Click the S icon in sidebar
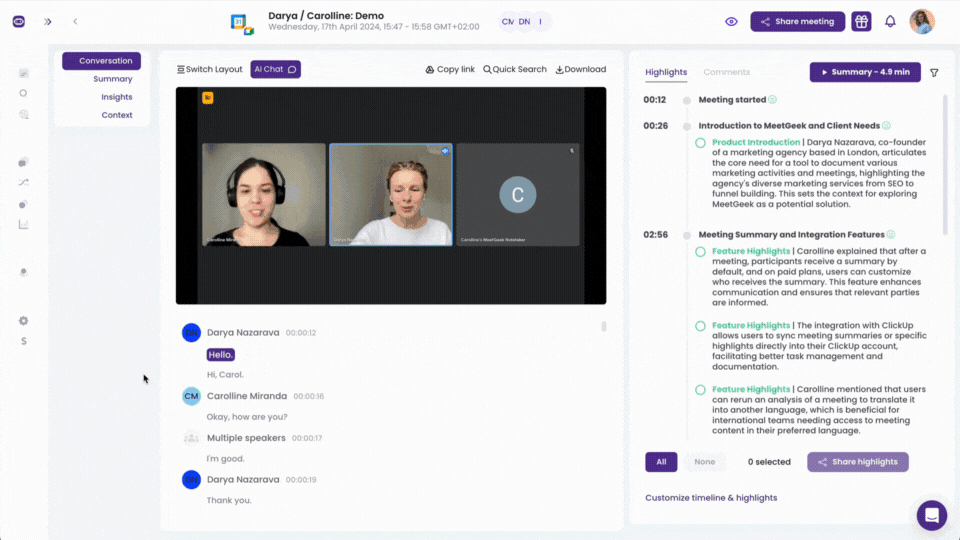Viewport: 960px width, 540px height. click(x=23, y=341)
